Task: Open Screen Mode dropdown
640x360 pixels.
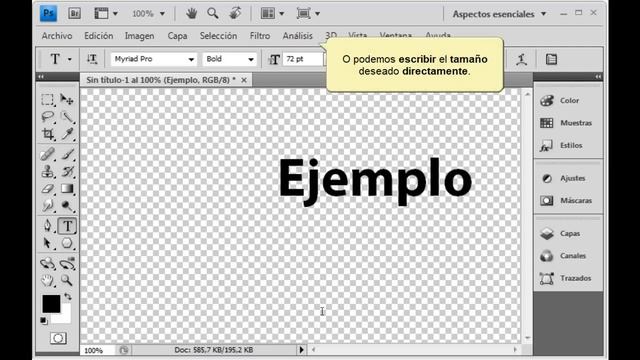Action: click(x=308, y=13)
